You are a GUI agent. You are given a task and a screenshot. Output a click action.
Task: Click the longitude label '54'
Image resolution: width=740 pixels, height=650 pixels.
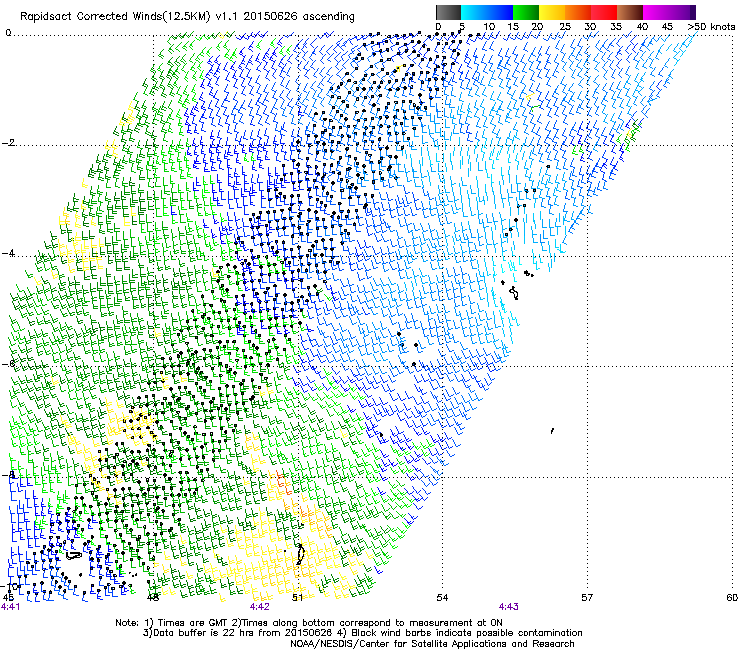point(442,598)
